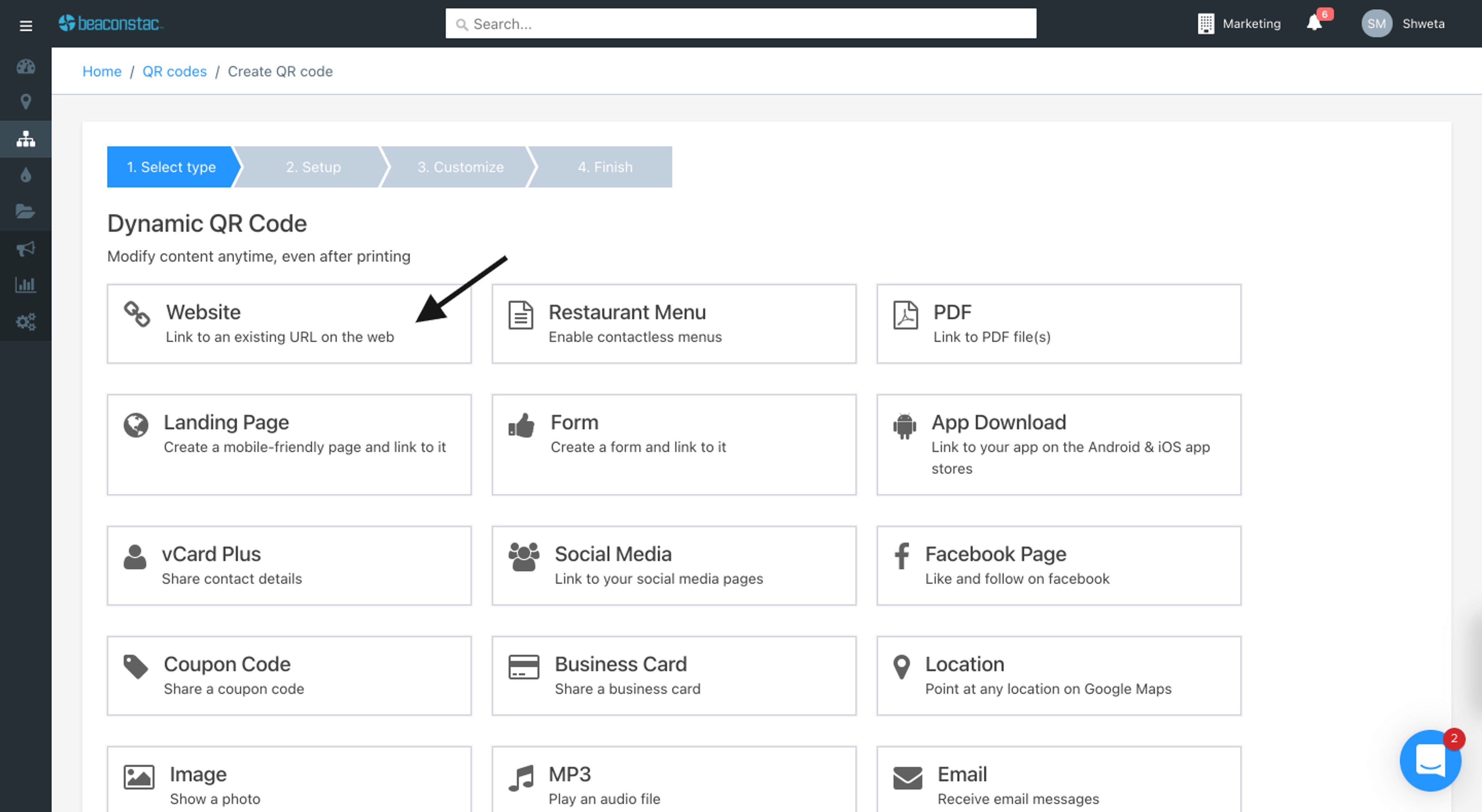
Task: Open settings gears sidebar icon
Action: tap(25, 321)
